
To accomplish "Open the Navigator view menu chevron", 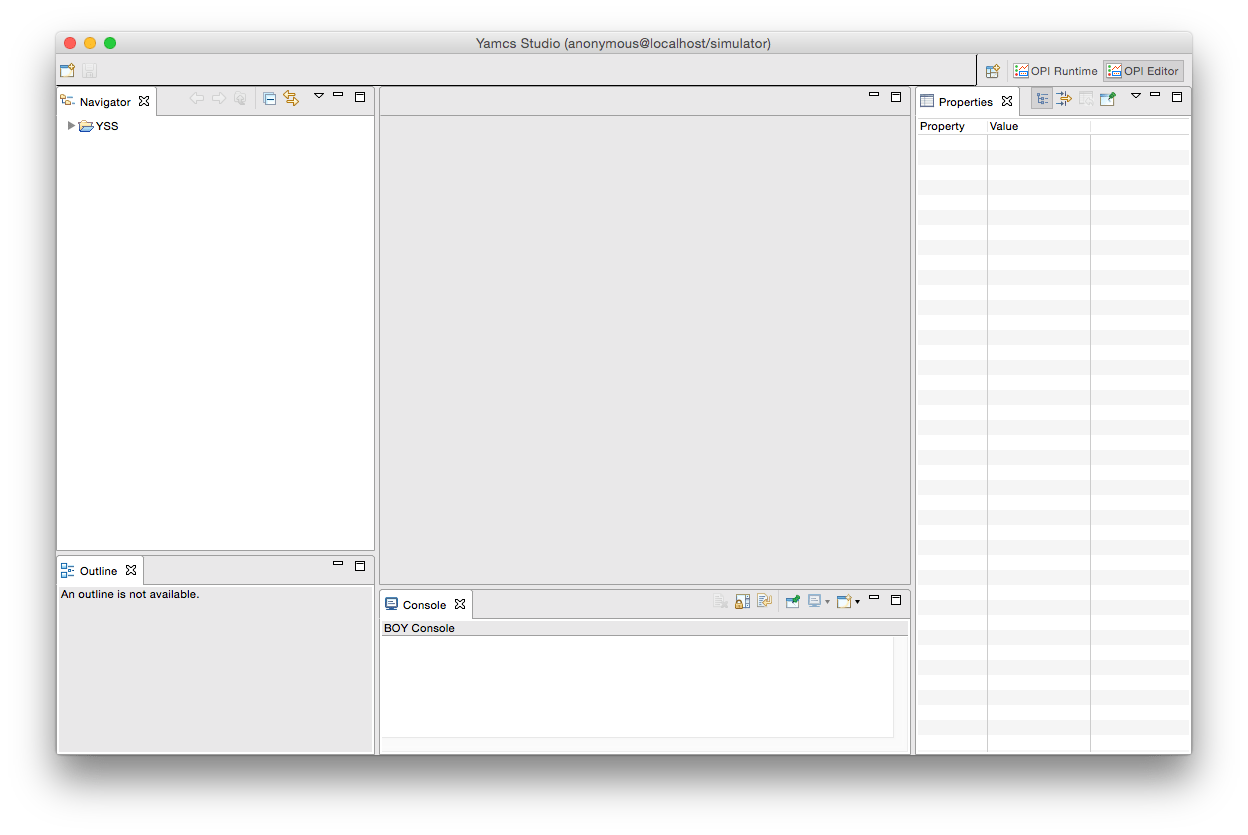I will 318,96.
